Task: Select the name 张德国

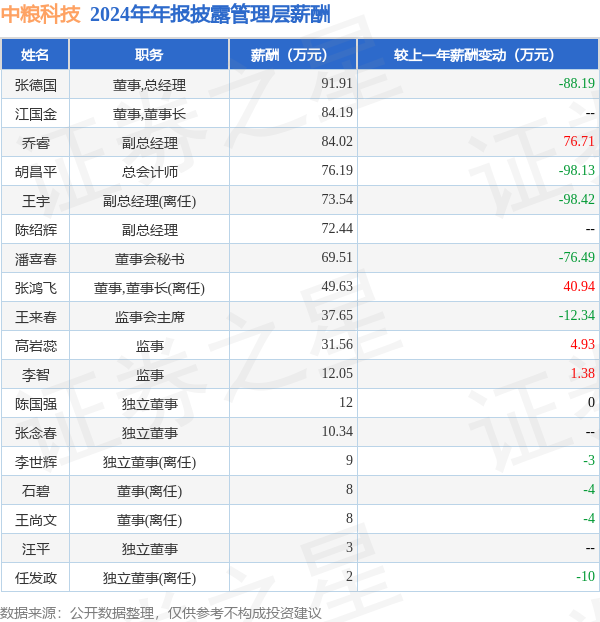Action: [x=36, y=85]
